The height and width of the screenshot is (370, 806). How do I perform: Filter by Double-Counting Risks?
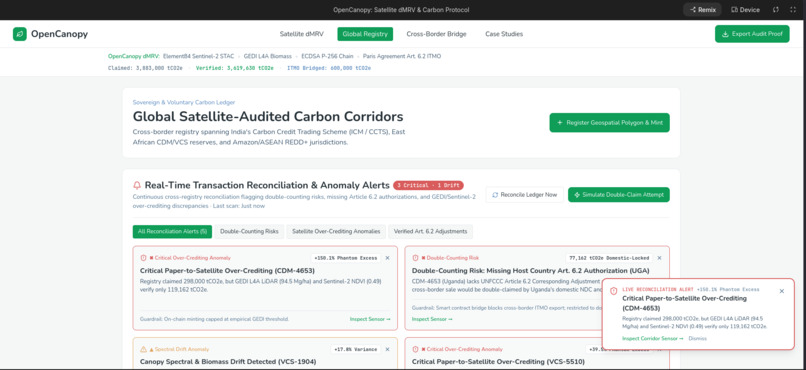click(x=249, y=232)
